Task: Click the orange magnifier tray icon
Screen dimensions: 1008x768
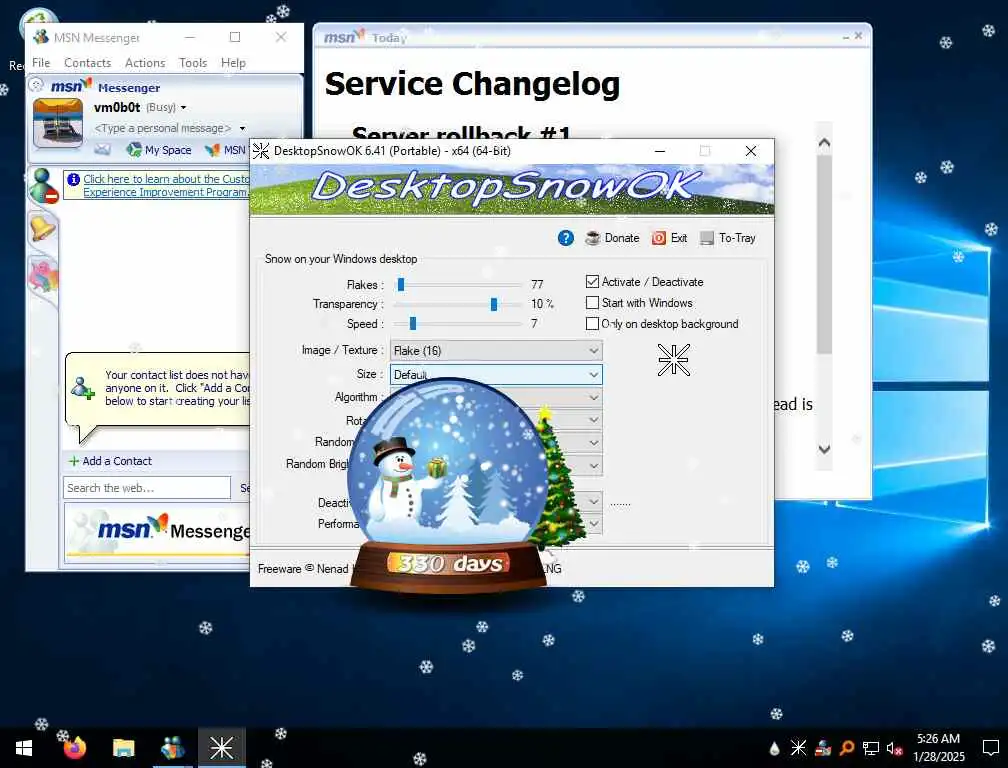Action: [847, 748]
